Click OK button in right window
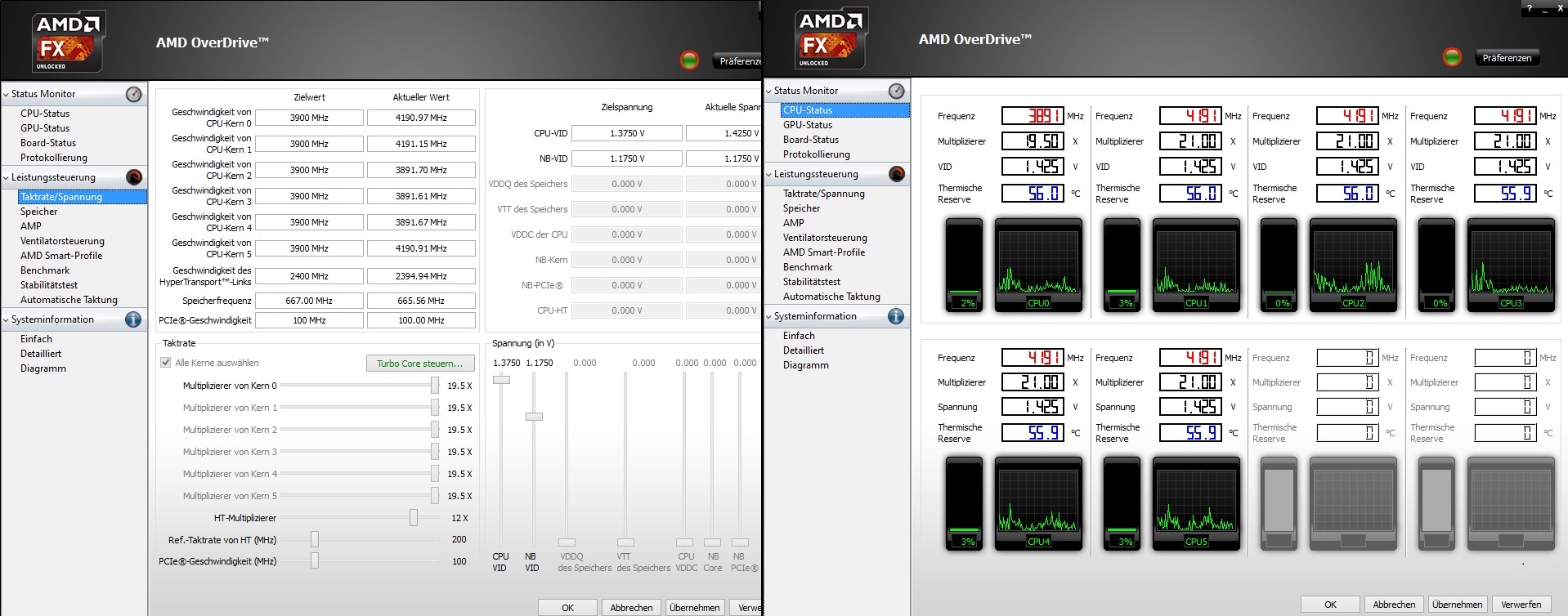 point(1330,605)
